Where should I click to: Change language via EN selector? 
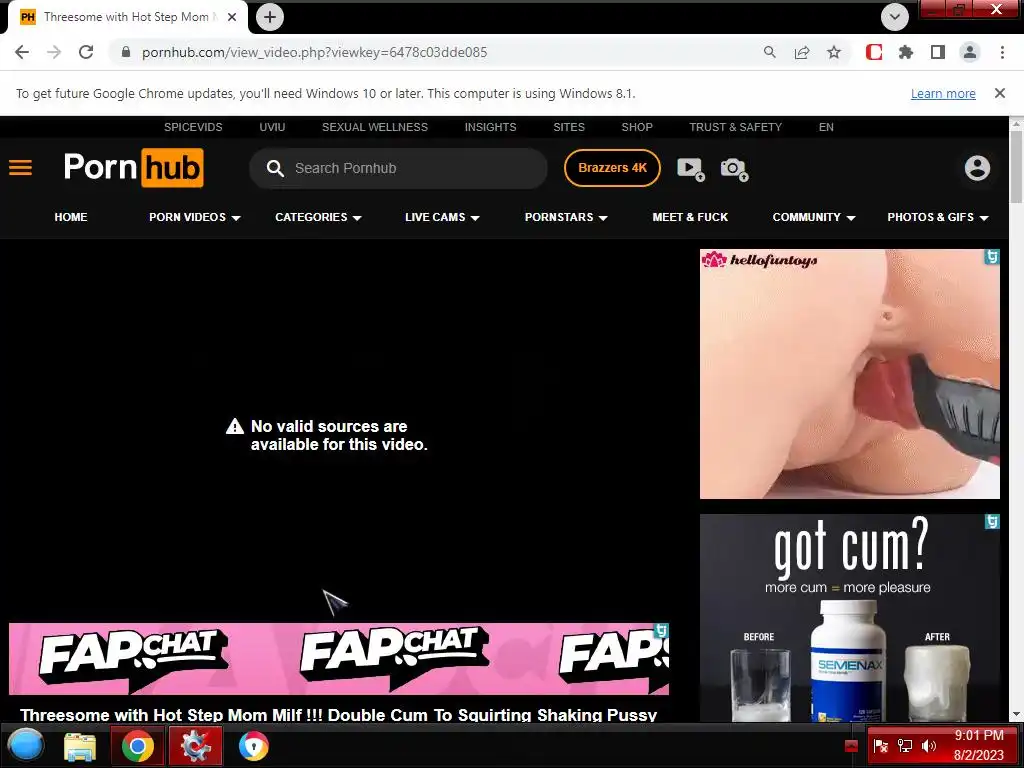pos(826,127)
